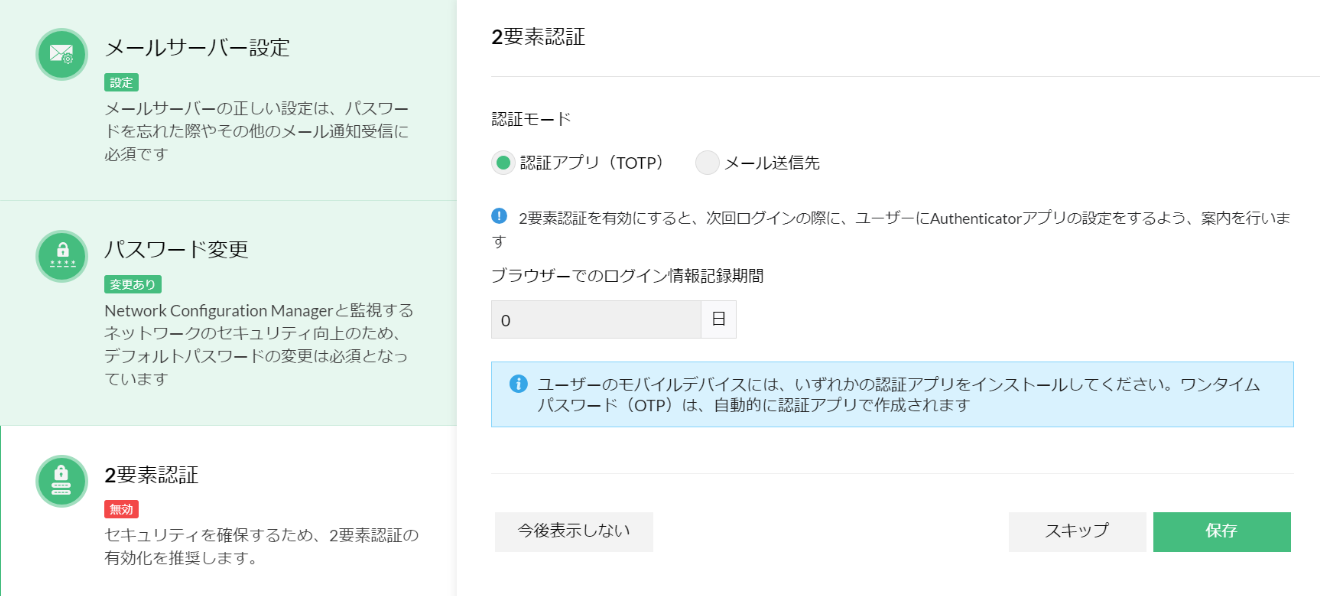Open 2要素認証 step in sidebar

point(151,474)
